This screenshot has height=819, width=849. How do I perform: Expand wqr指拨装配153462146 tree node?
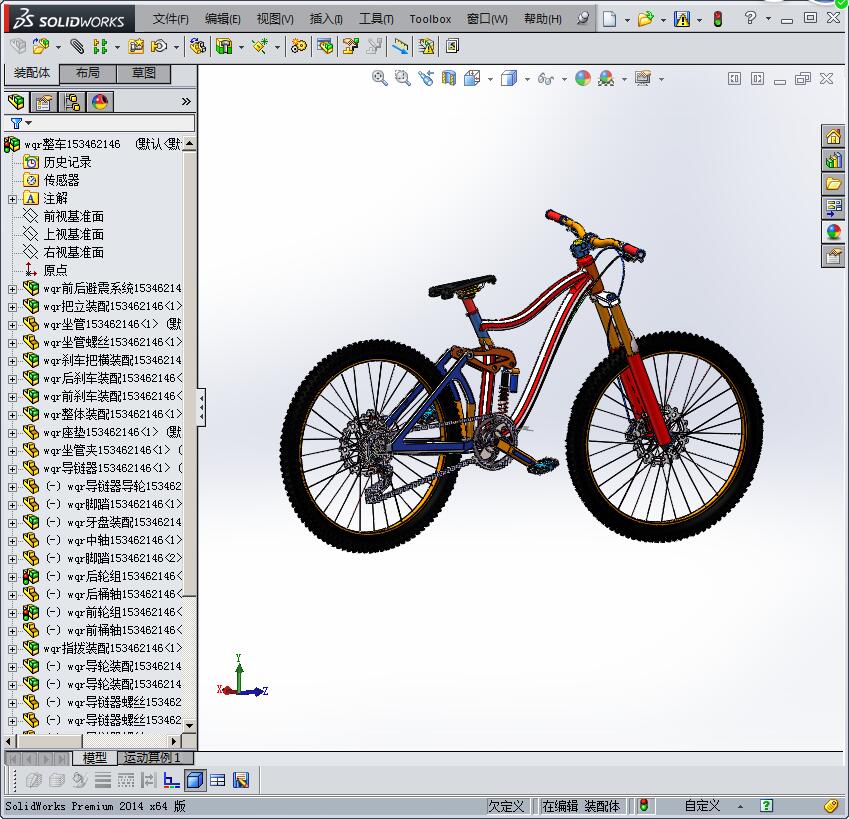pyautogui.click(x=12, y=649)
